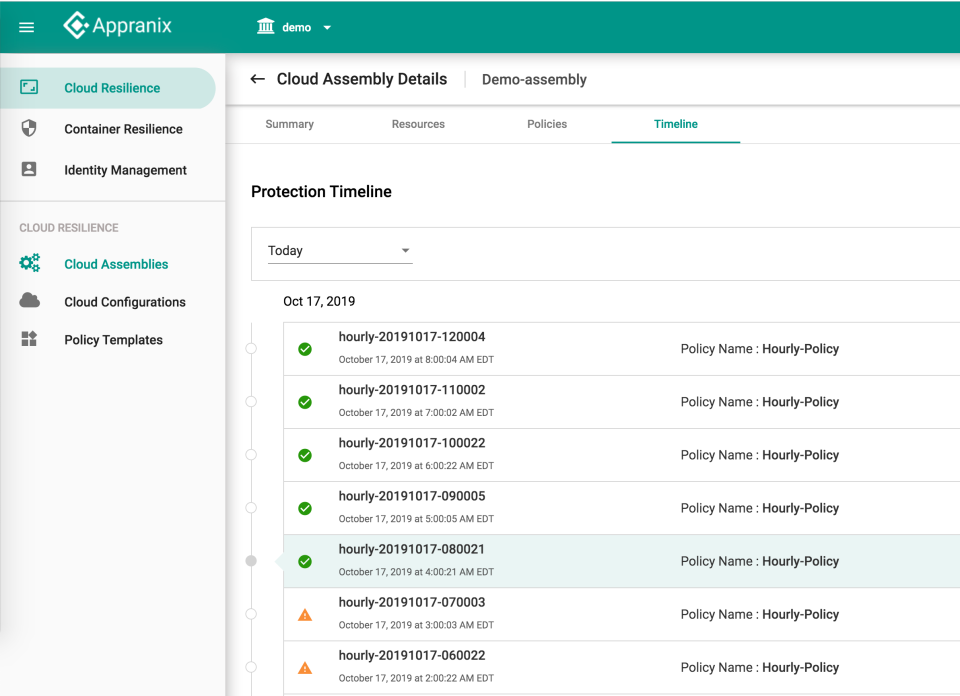Click the back arrow on Cloud Assembly Details

pyautogui.click(x=258, y=79)
